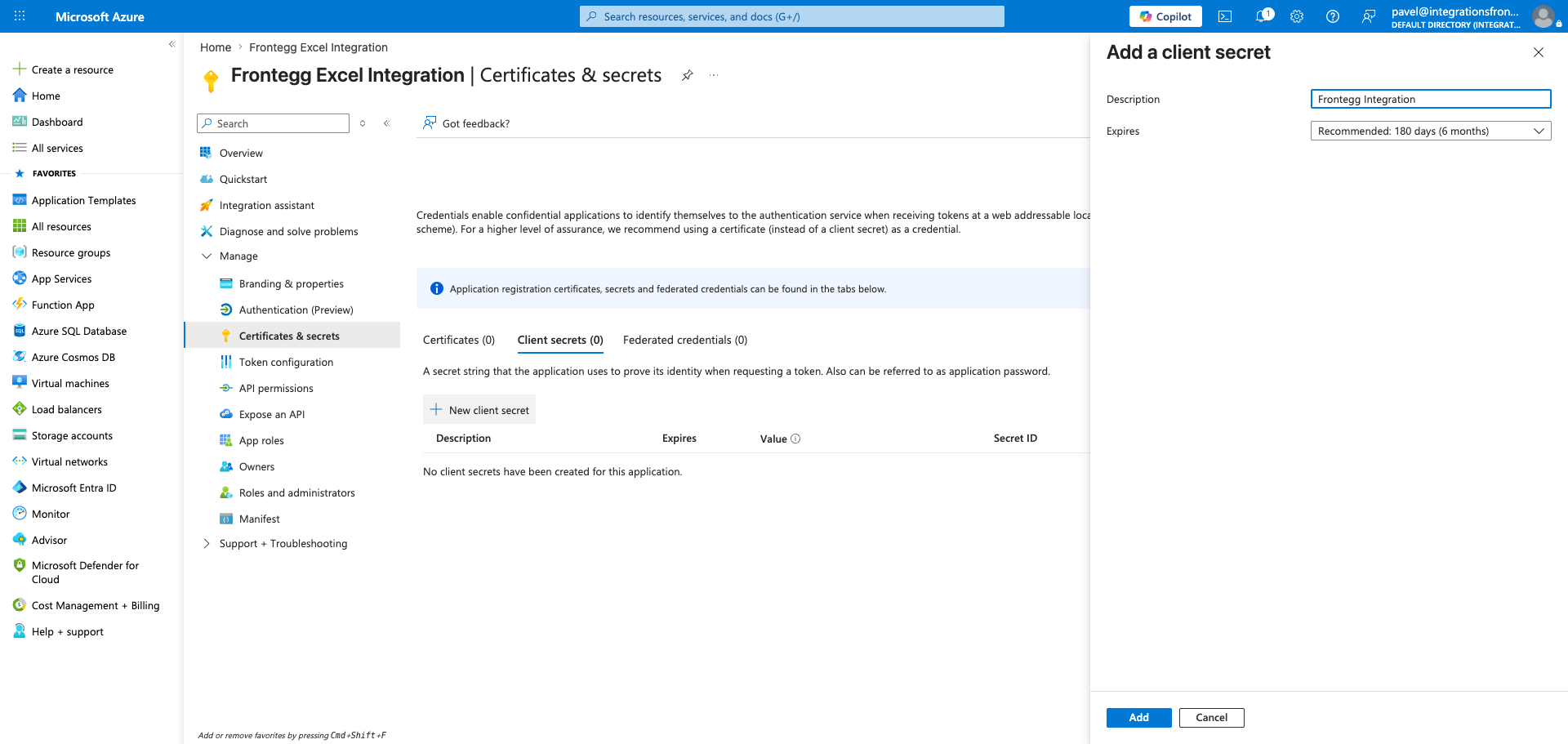
Task: Open the Expires duration dropdown
Action: click(x=1431, y=131)
